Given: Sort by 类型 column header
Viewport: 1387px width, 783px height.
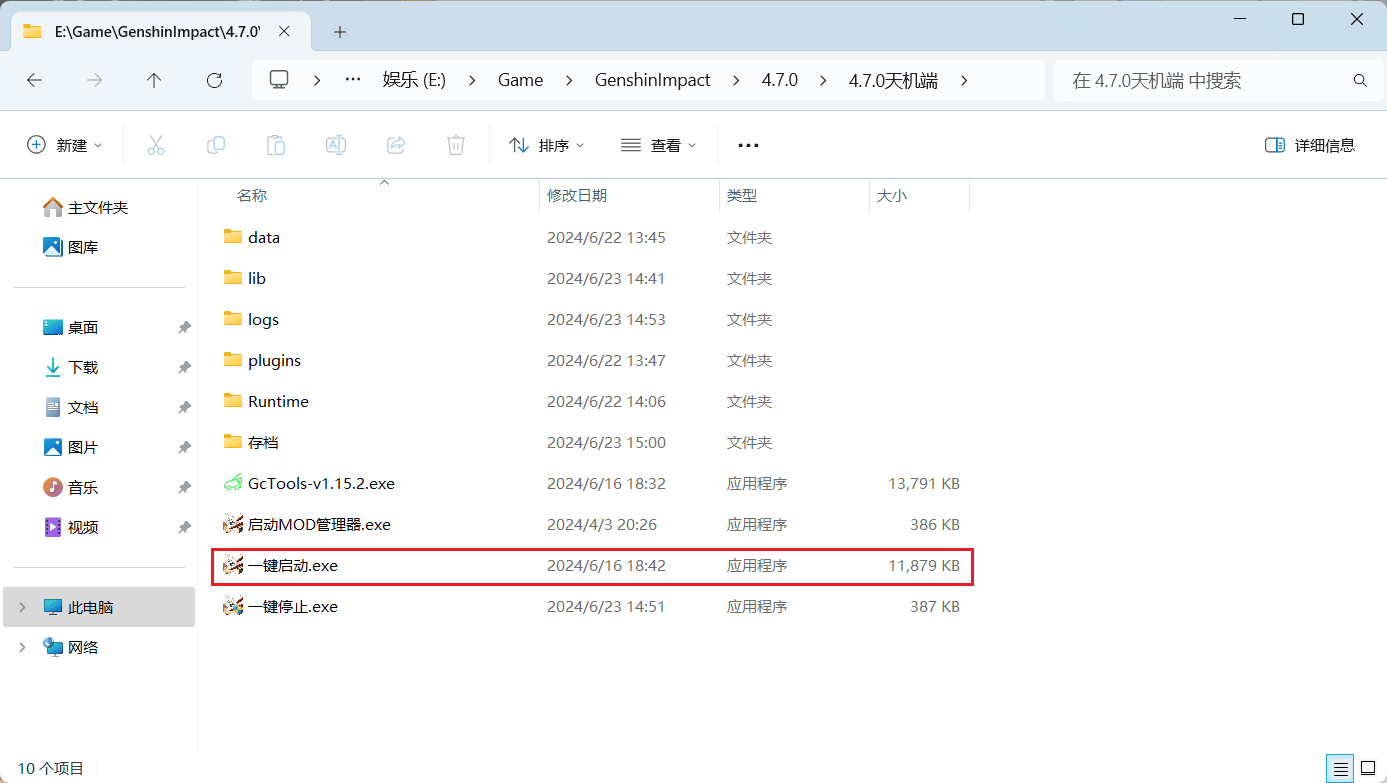Looking at the screenshot, I should click(742, 196).
